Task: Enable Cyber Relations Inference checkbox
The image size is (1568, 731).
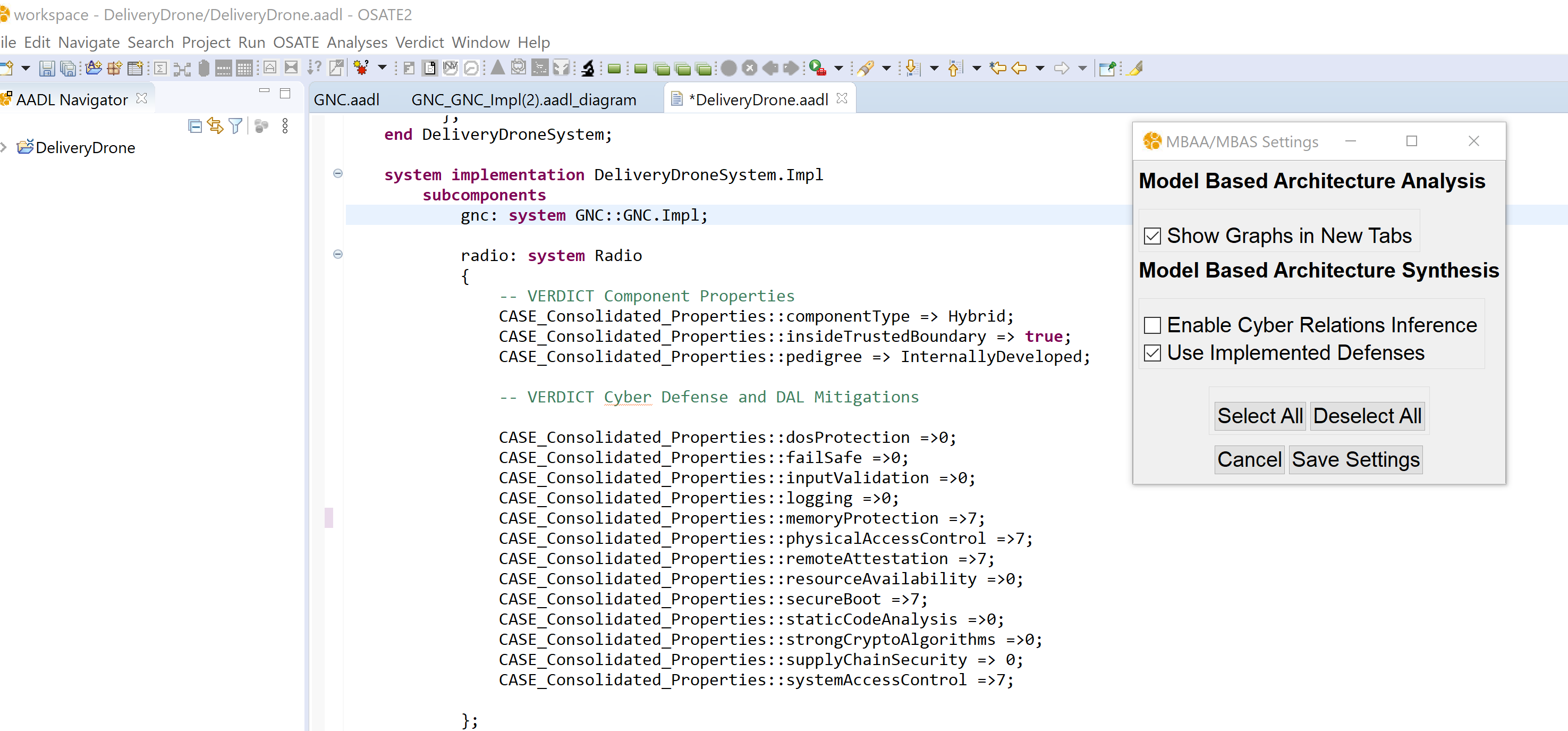Action: 1153,324
